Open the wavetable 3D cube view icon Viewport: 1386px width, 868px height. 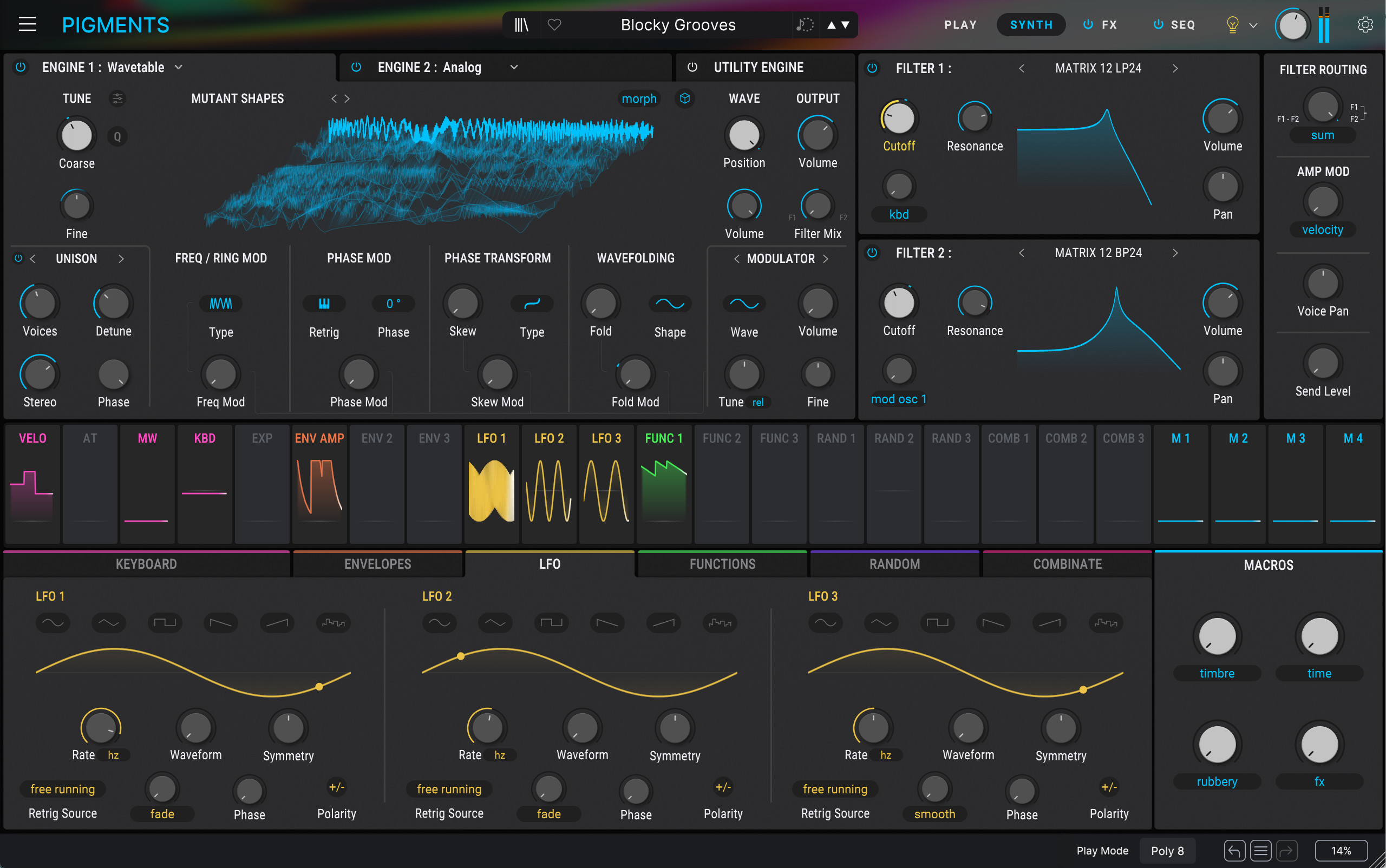684,98
